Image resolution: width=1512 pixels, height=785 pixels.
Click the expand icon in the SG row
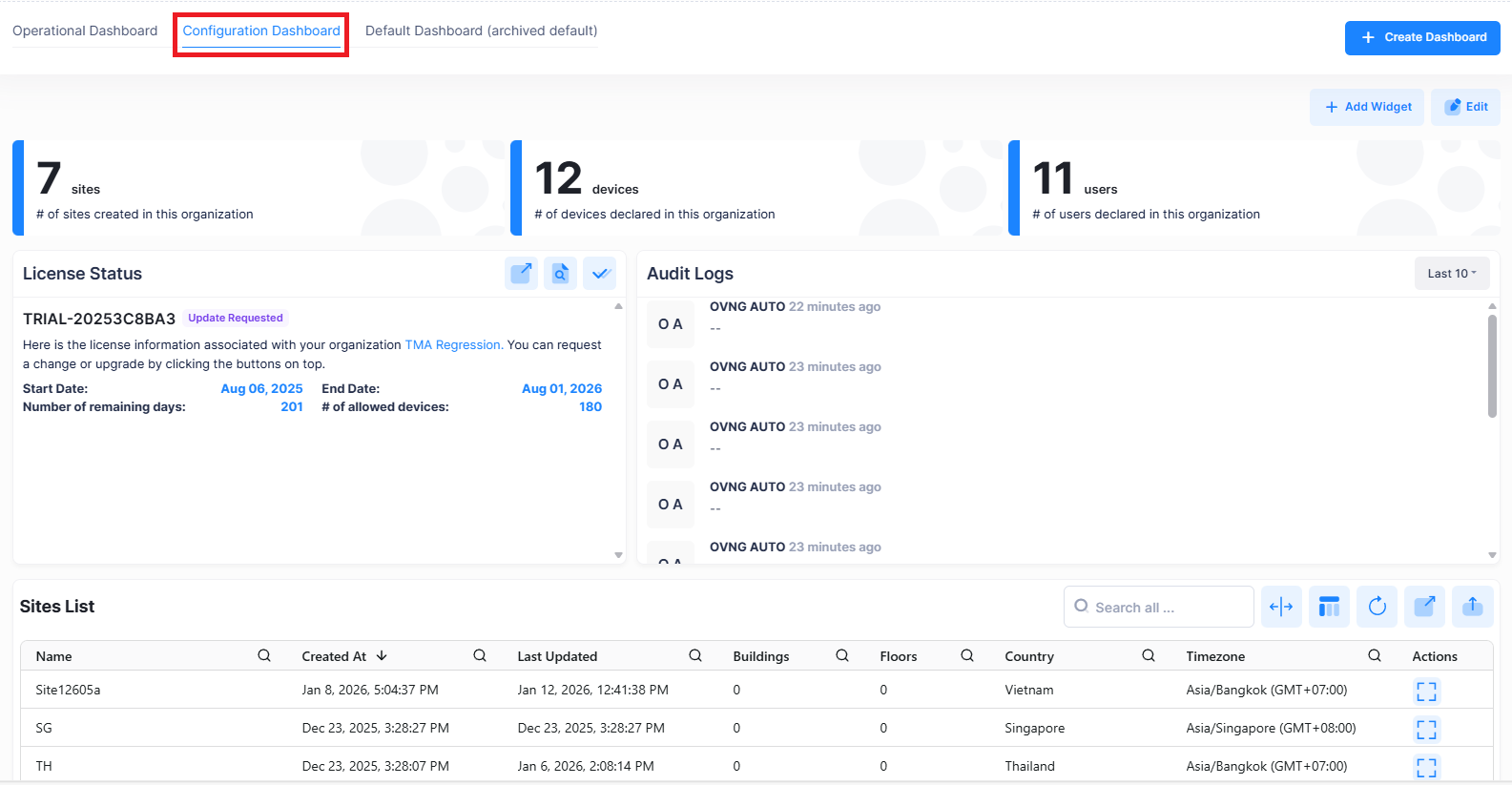[1426, 729]
